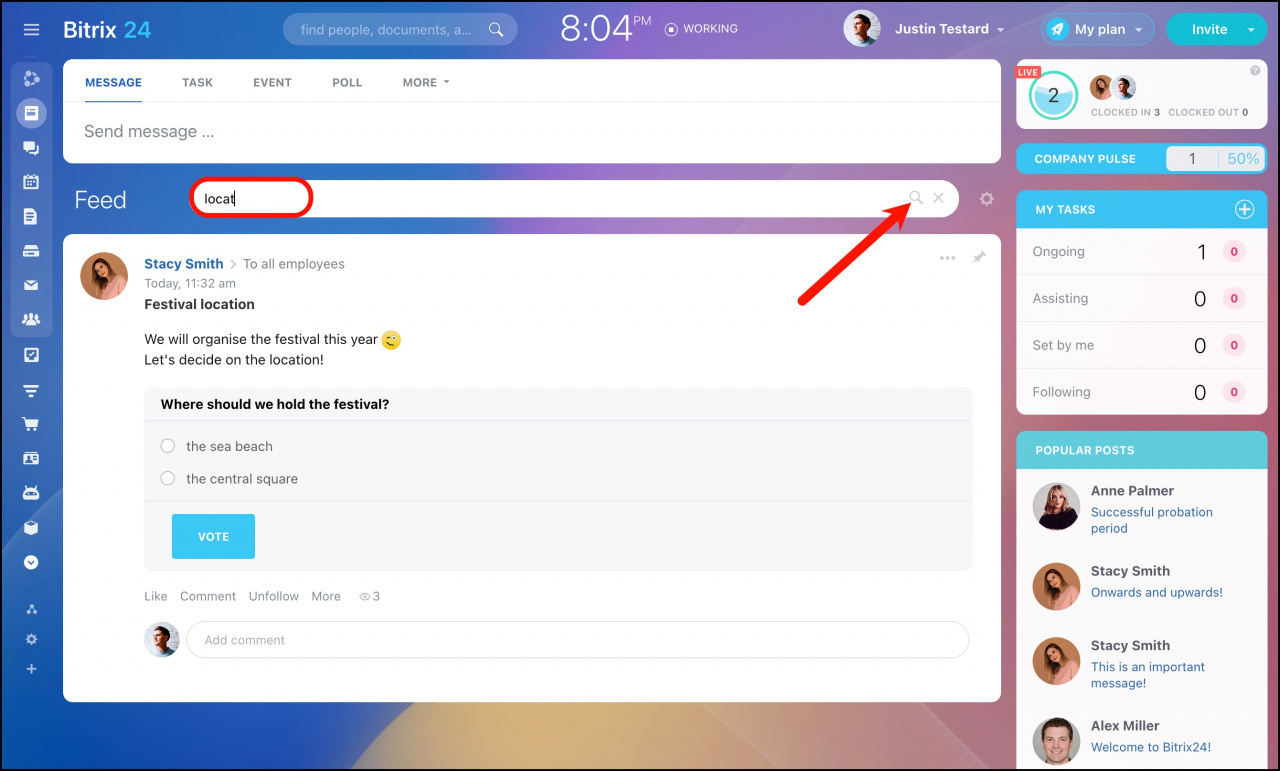
Task: Expand more sidebar items chevron
Action: click(x=31, y=562)
